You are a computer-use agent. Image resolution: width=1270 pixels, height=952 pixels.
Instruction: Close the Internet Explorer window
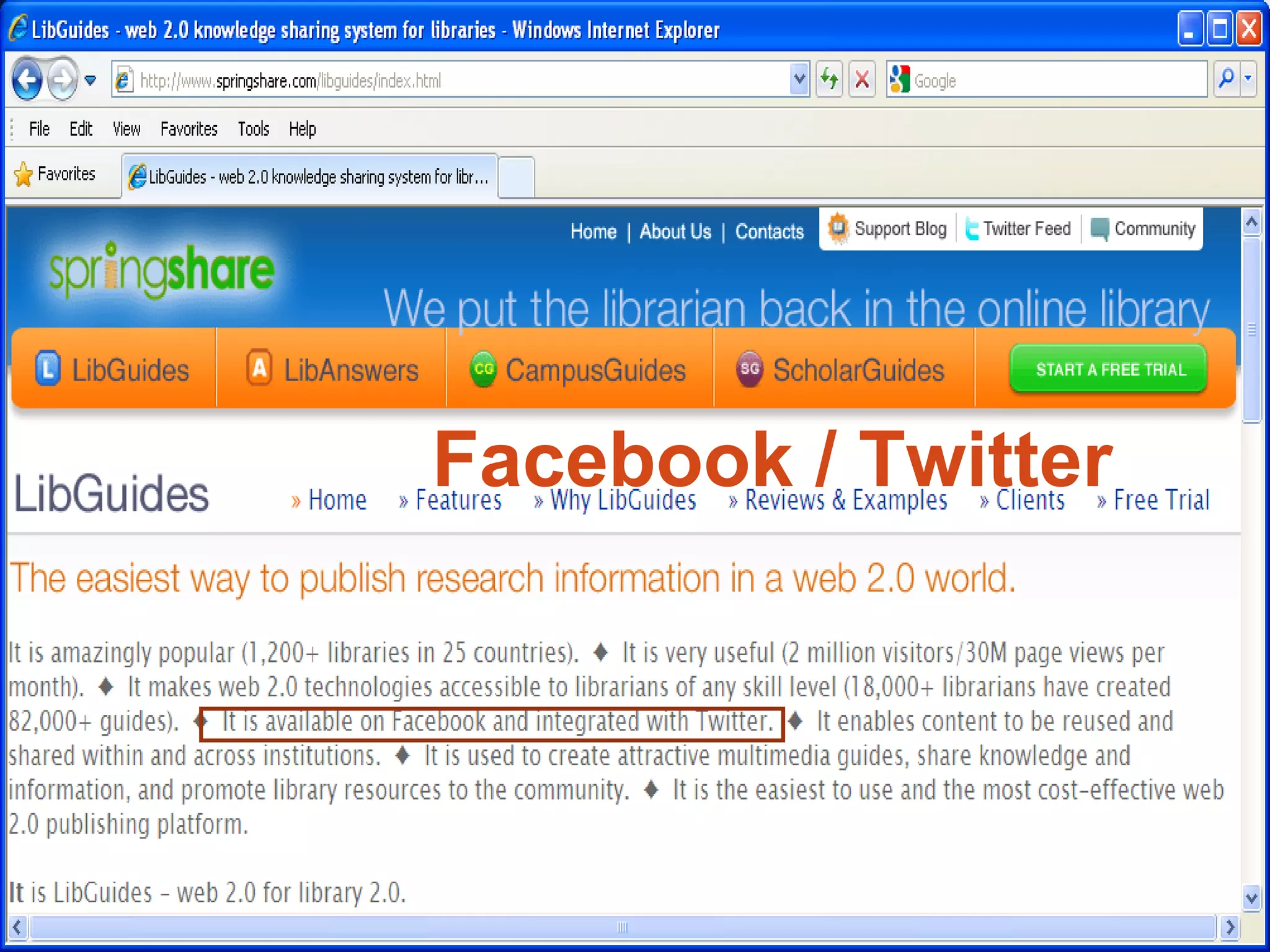pyautogui.click(x=1248, y=29)
